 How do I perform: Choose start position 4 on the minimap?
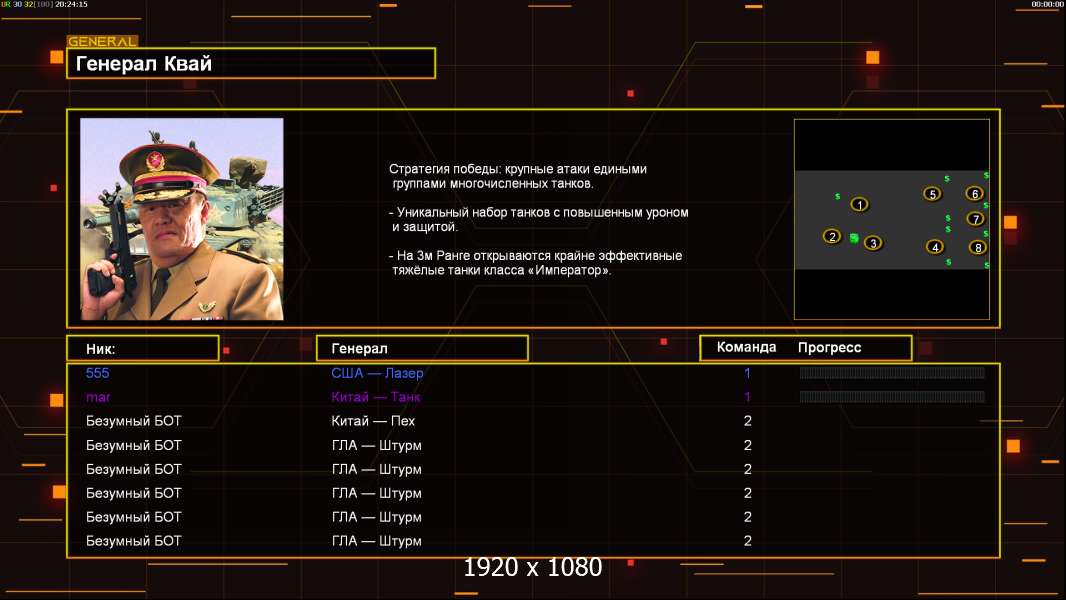(935, 247)
